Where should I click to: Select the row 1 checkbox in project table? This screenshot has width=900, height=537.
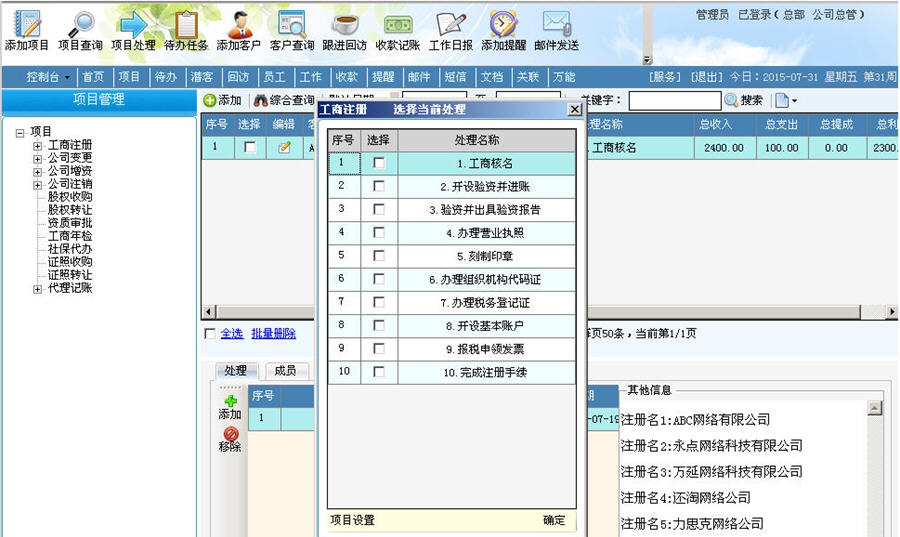point(250,147)
